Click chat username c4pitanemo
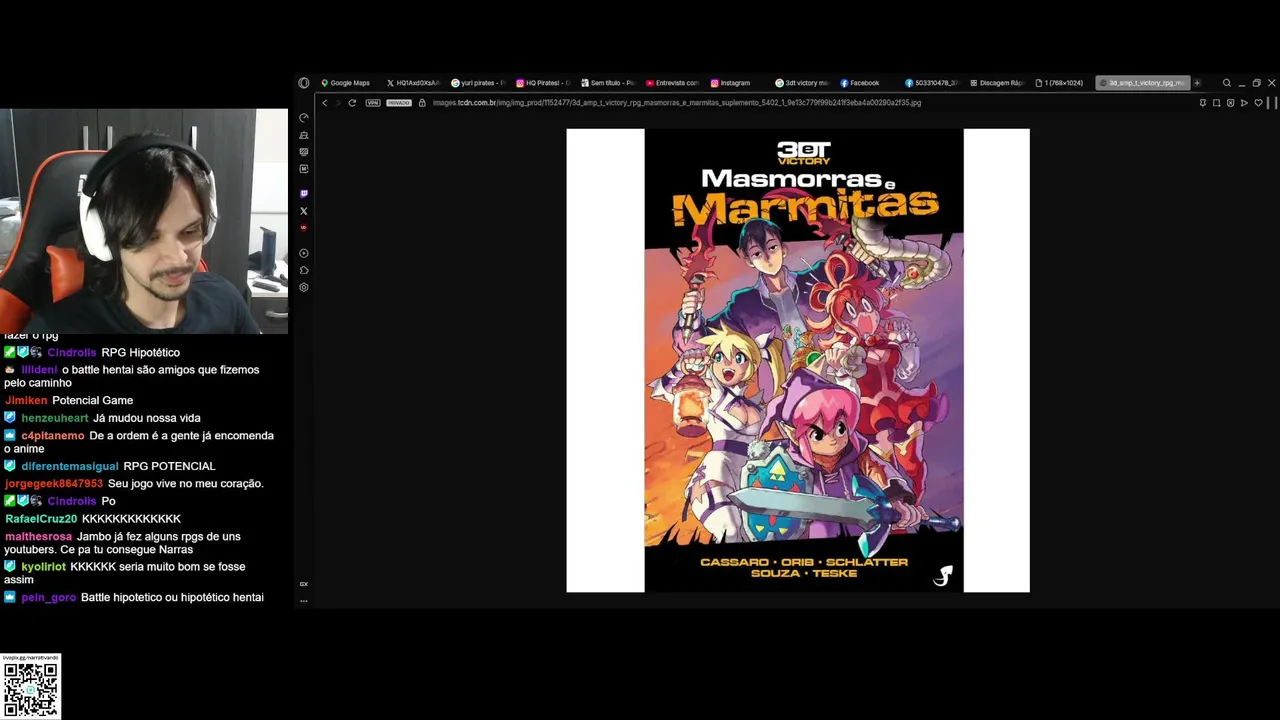The image size is (1280, 720). coord(53,436)
